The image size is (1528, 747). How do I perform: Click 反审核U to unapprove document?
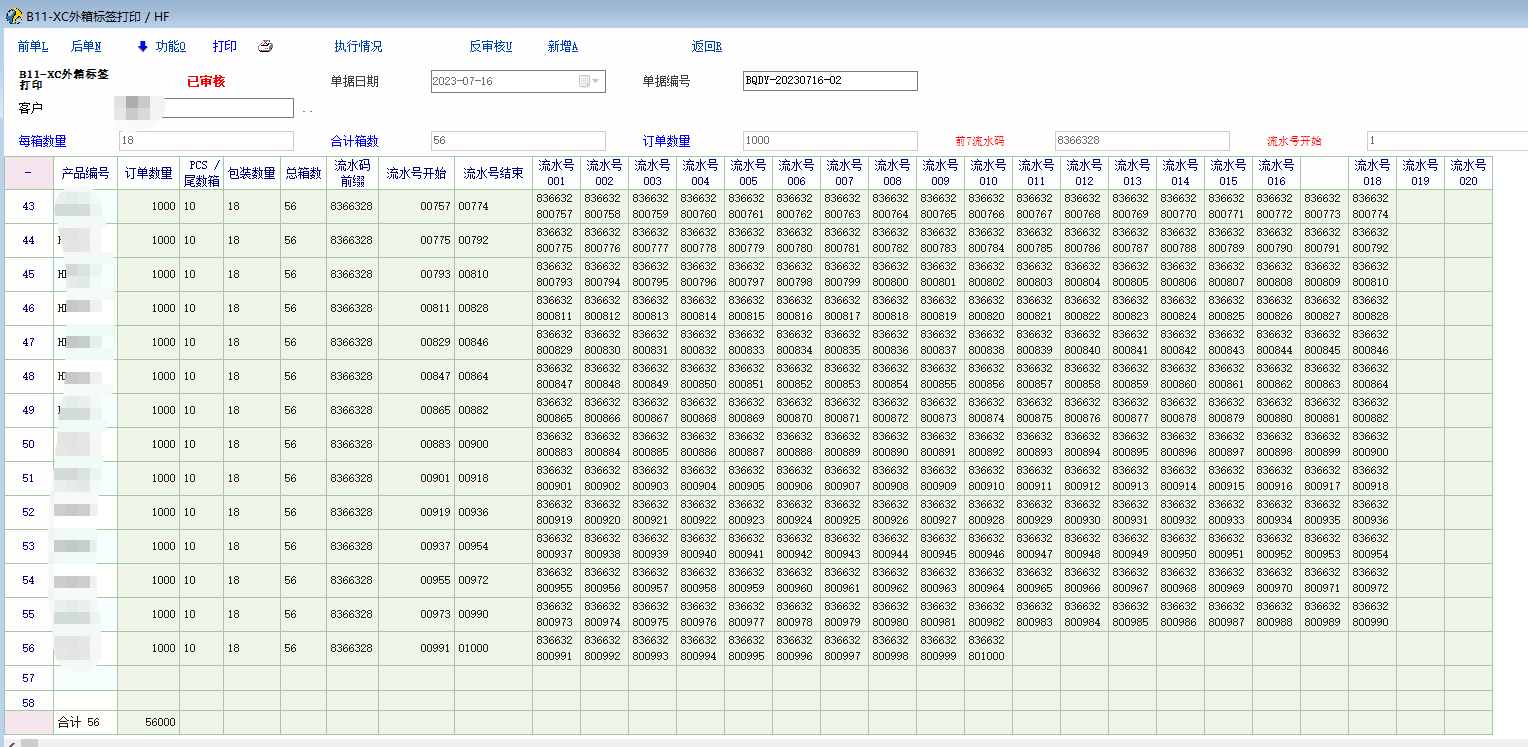(490, 47)
